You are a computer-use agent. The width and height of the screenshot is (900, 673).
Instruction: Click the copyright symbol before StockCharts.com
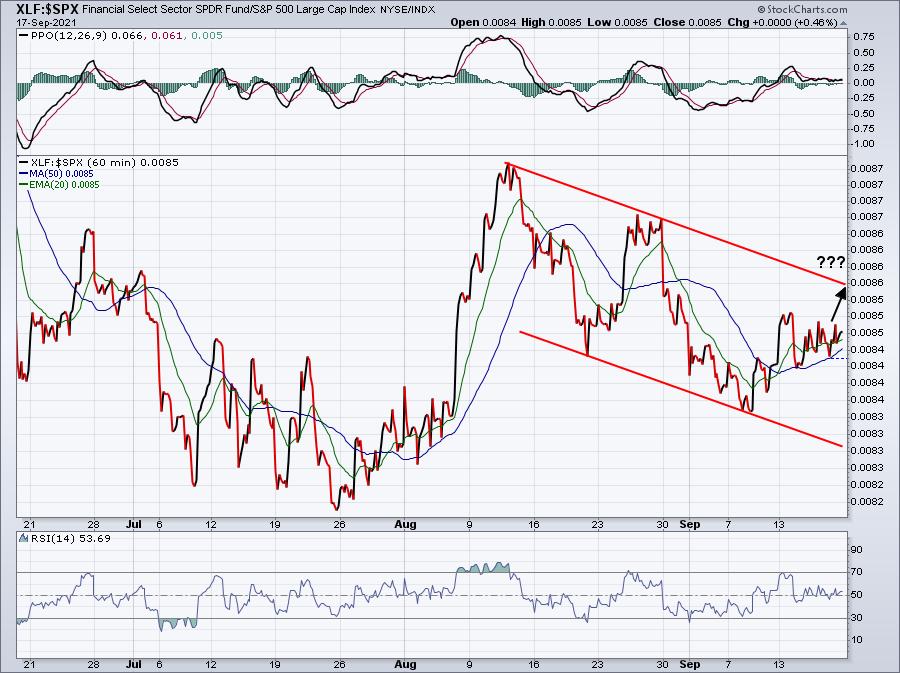(x=761, y=10)
